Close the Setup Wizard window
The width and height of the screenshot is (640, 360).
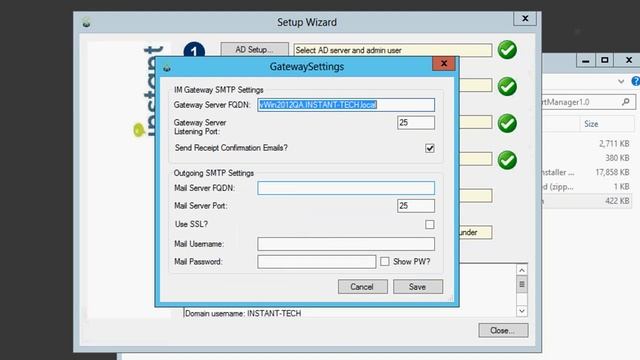click(x=525, y=18)
